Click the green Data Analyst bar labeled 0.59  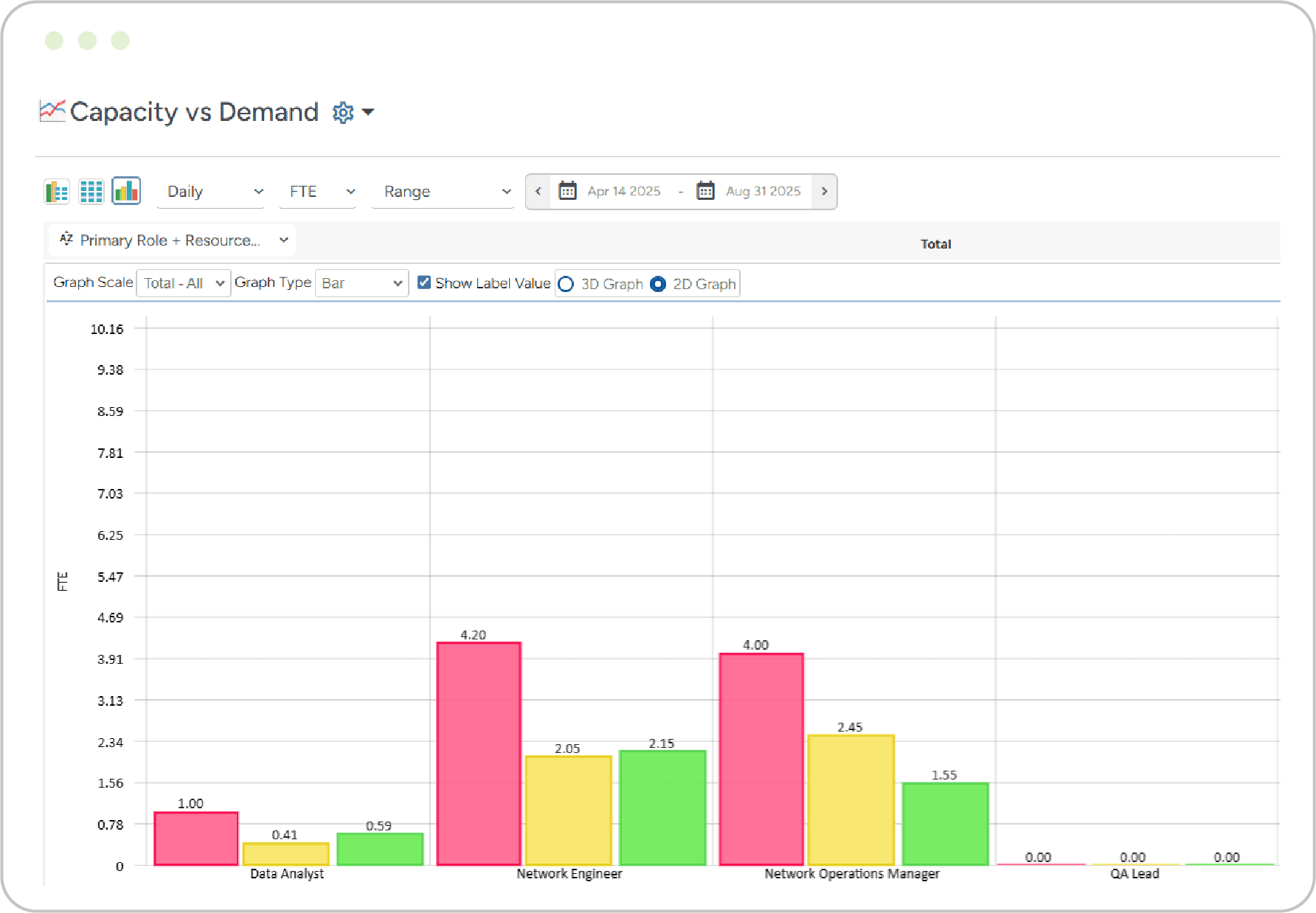pos(380,849)
